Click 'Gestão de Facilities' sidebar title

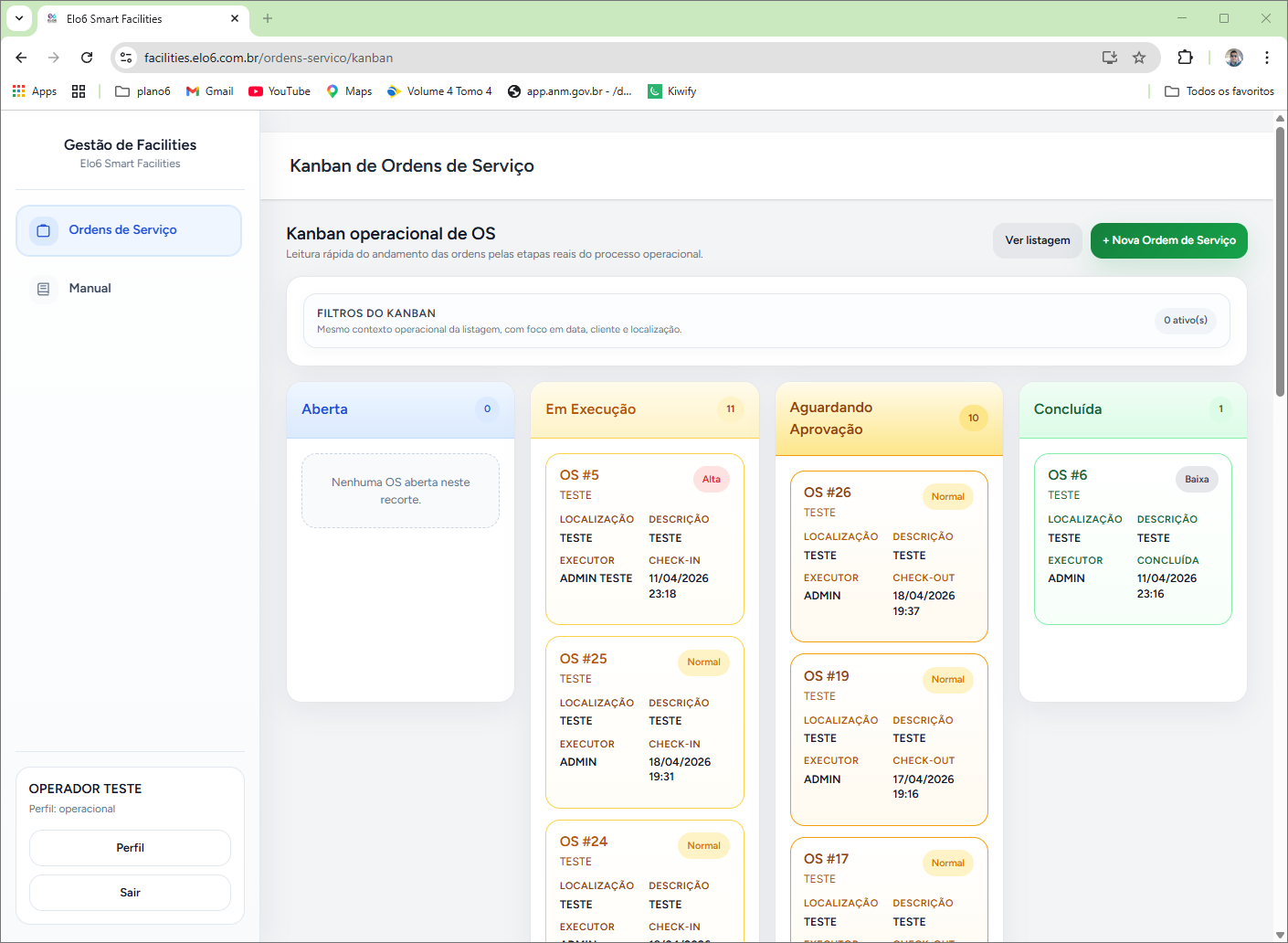pyautogui.click(x=130, y=144)
